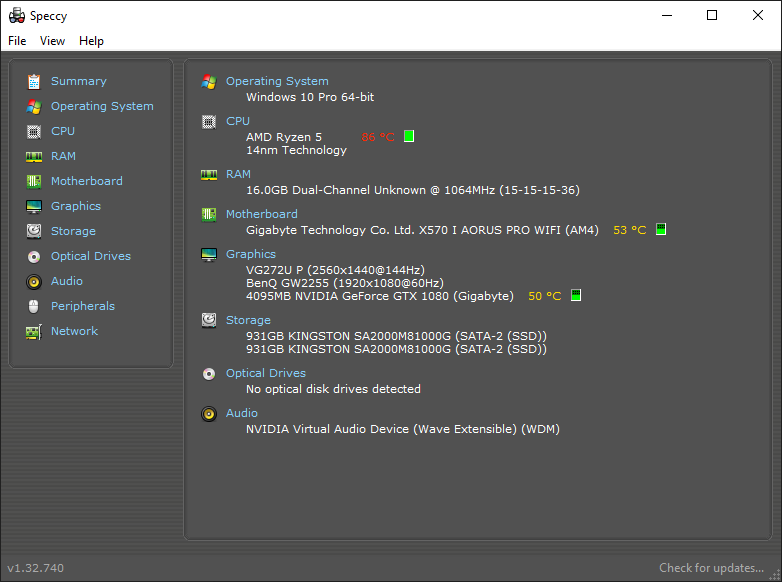Click Windows 10 Pro 64-bit text
This screenshot has width=782, height=582.
pyautogui.click(x=310, y=97)
